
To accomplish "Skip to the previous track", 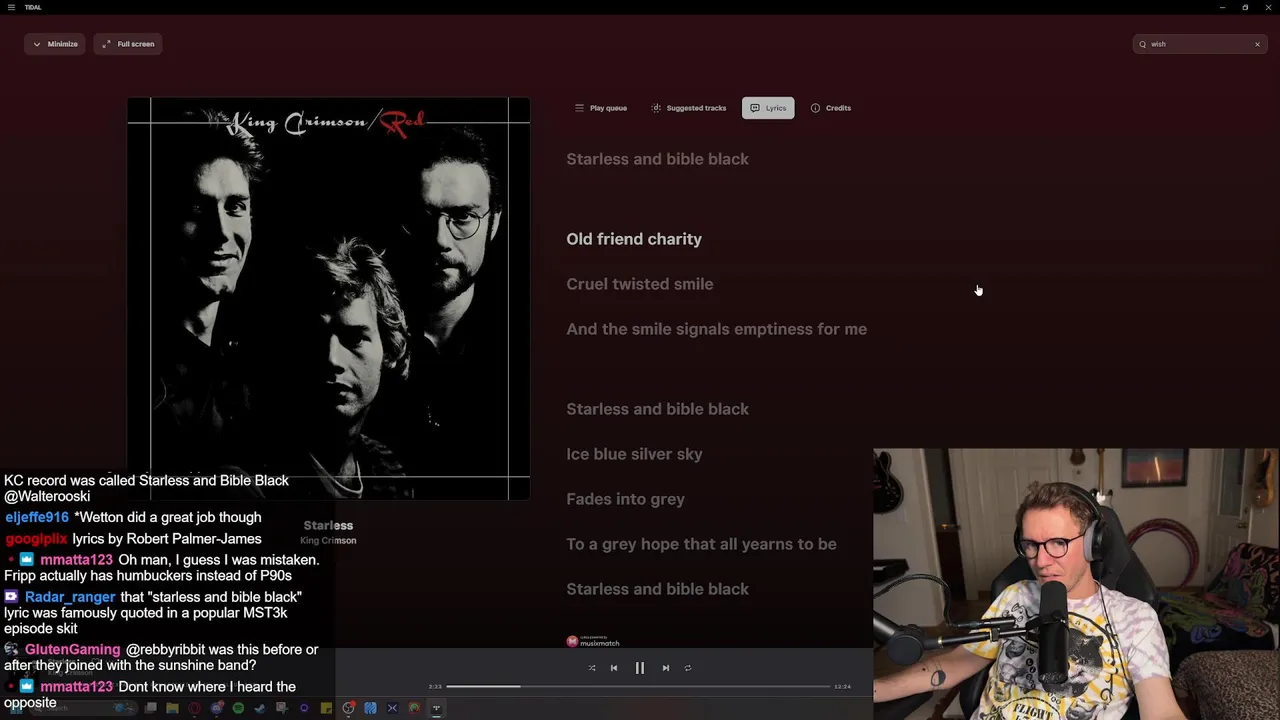I will click(614, 668).
